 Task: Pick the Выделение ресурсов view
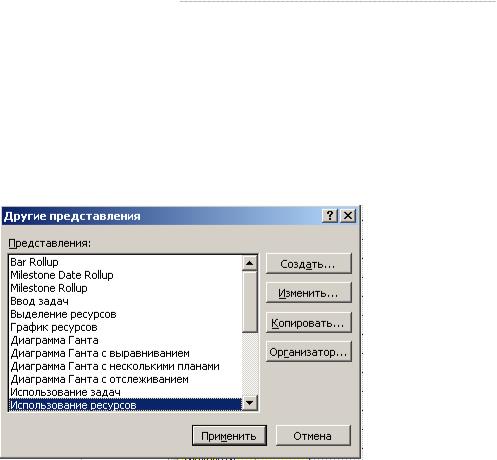point(125,314)
